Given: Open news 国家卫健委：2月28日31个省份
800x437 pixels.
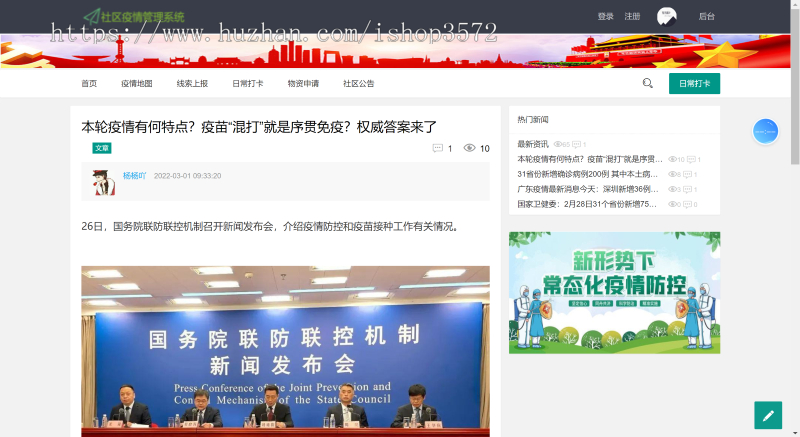Looking at the screenshot, I should [587, 203].
